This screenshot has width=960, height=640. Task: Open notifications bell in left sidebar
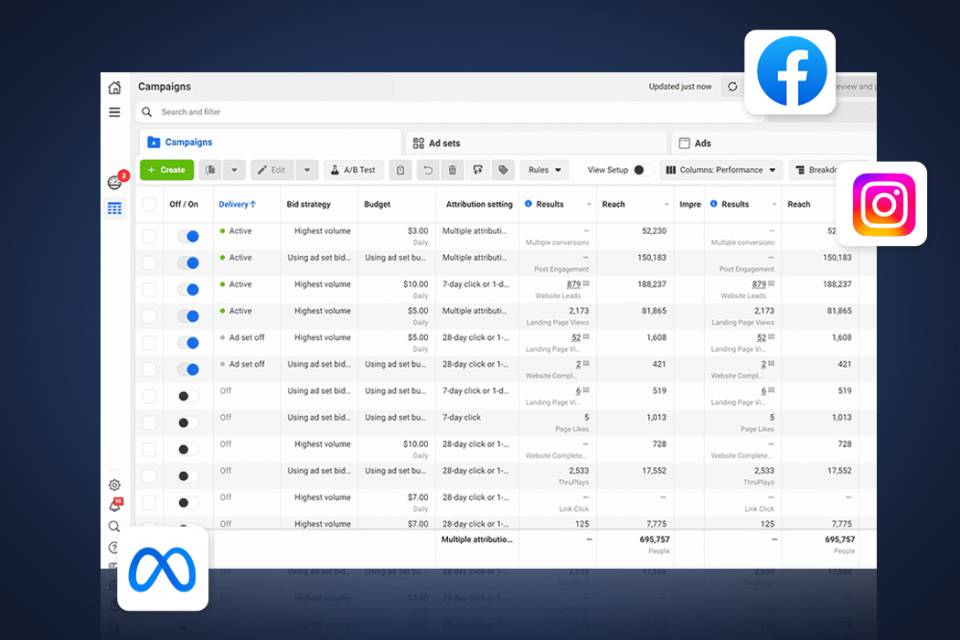pyautogui.click(x=115, y=506)
